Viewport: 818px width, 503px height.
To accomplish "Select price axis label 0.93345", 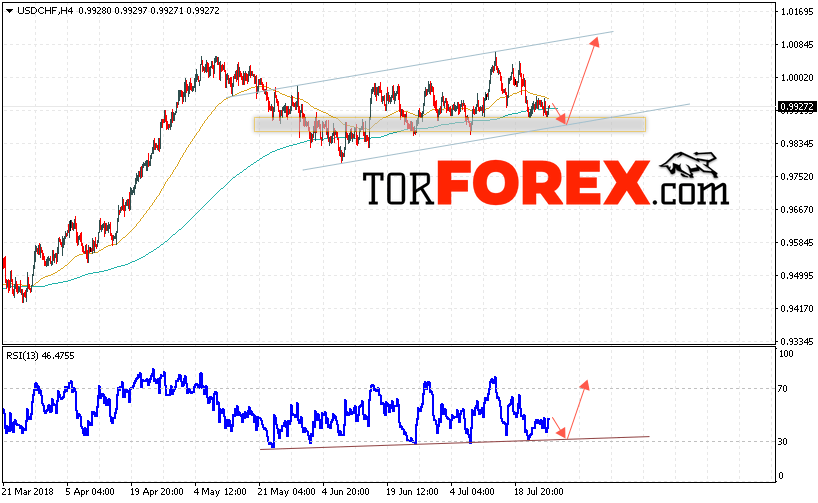I will 797,342.
